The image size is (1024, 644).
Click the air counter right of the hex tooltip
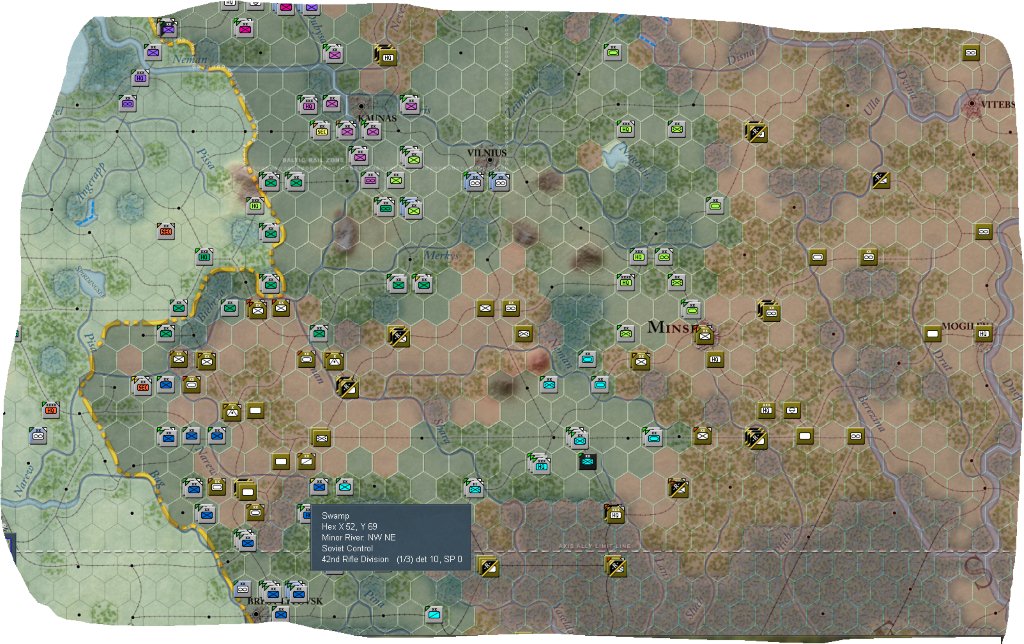(487, 566)
